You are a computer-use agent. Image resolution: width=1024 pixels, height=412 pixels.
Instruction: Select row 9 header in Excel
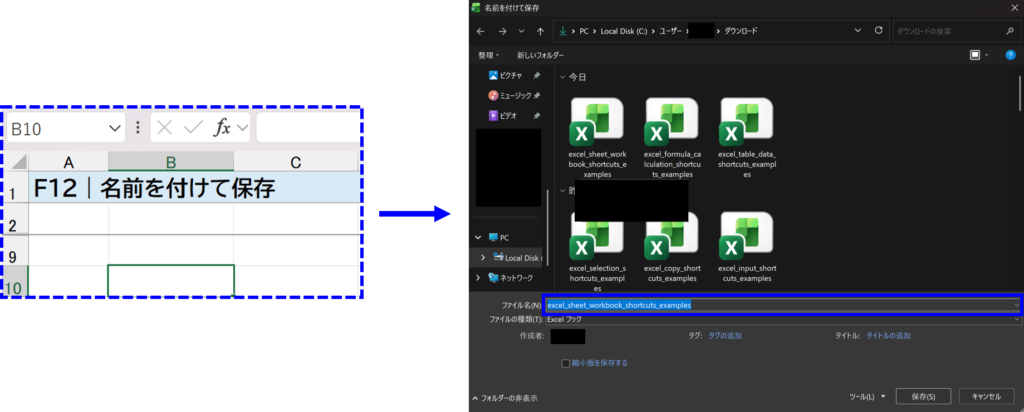click(15, 251)
